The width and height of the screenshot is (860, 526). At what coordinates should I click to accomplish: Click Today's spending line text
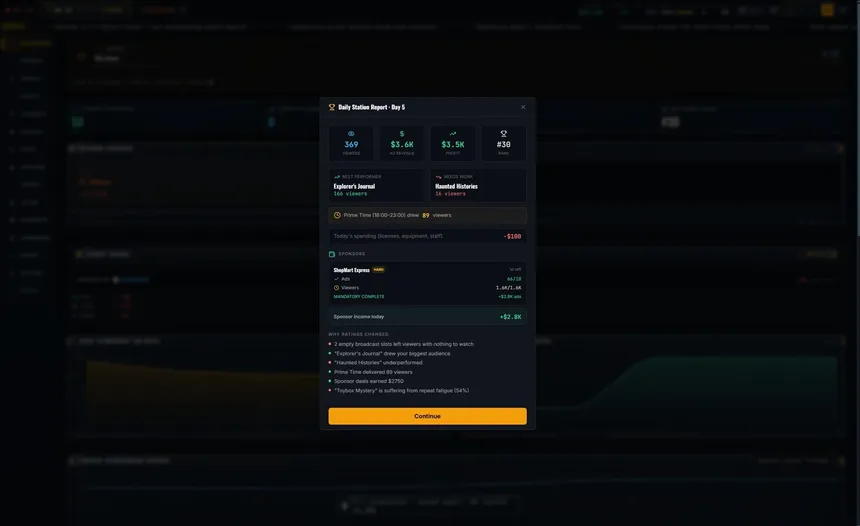point(388,236)
